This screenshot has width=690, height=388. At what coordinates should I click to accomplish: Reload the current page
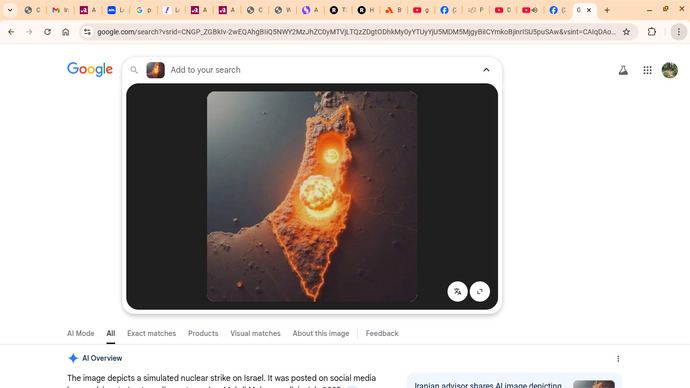[x=47, y=32]
